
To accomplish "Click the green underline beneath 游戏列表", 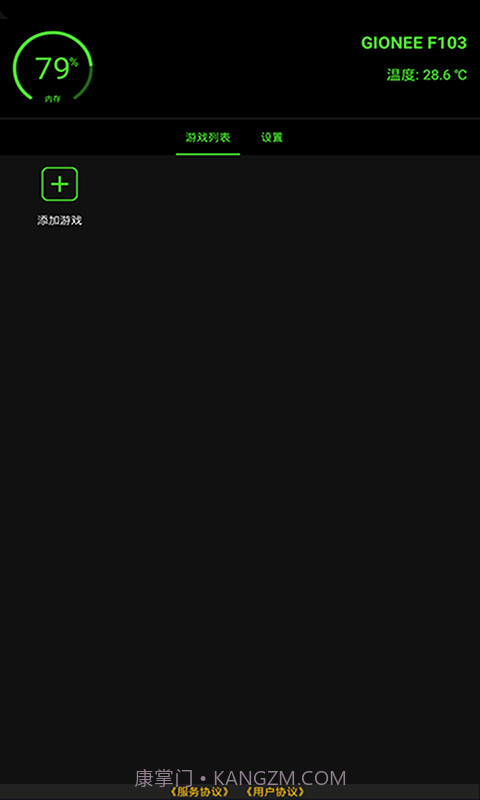I will pyautogui.click(x=208, y=154).
